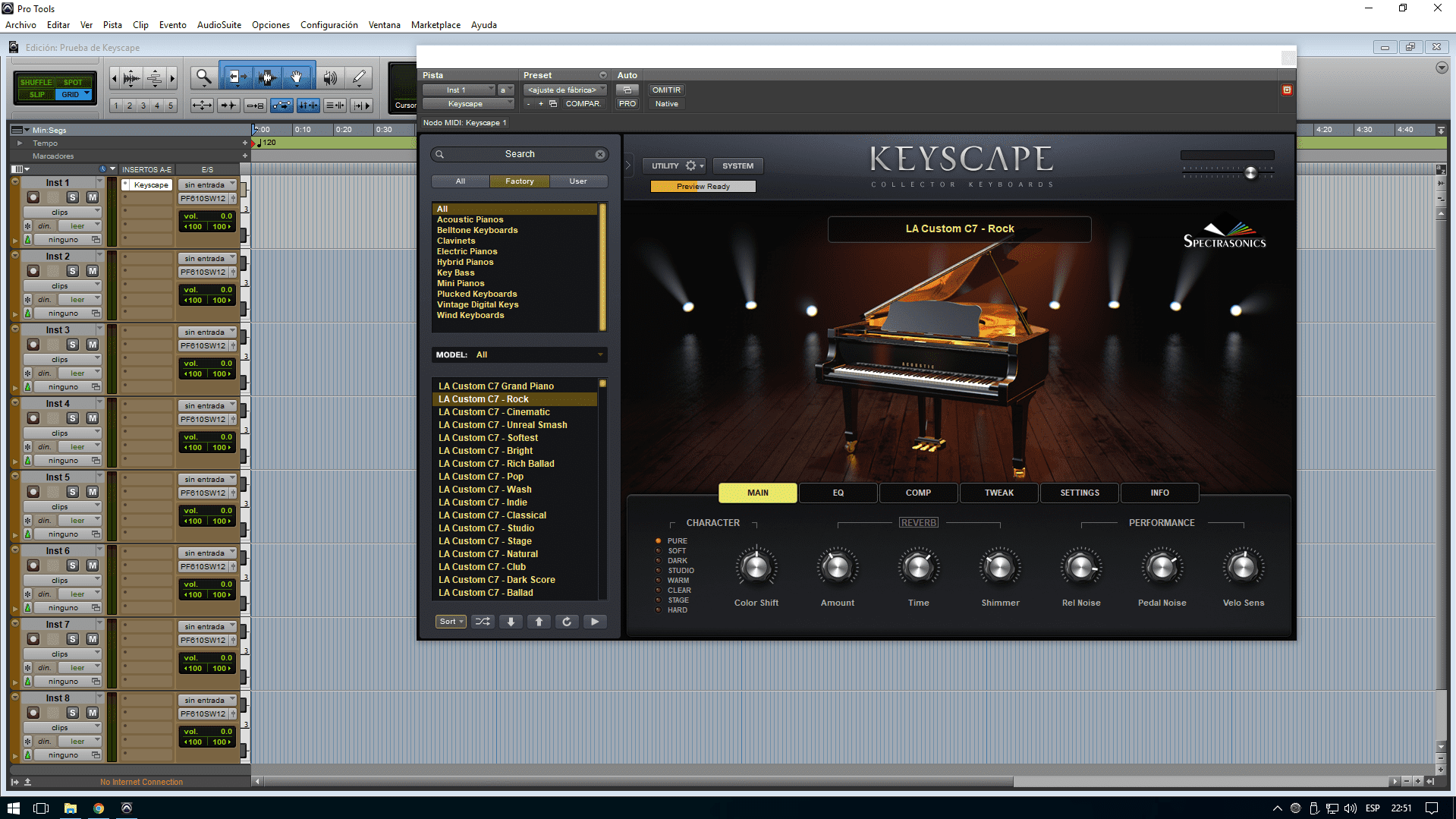This screenshot has width=1456, height=819.
Task: Open the ajuste de fábrica preset dropdown
Action: [564, 90]
